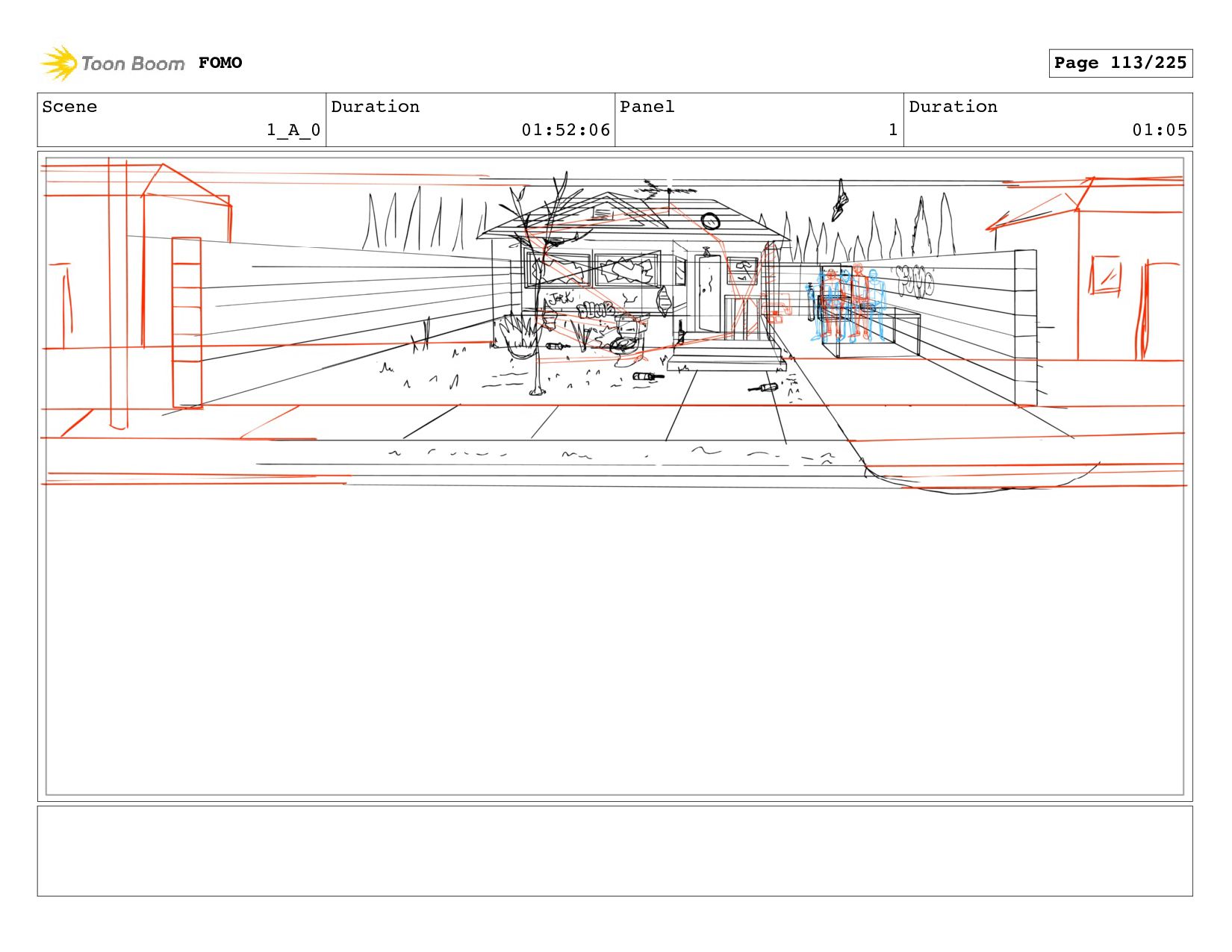
Task: Select panel duration value 01:05
Action: pos(1160,130)
